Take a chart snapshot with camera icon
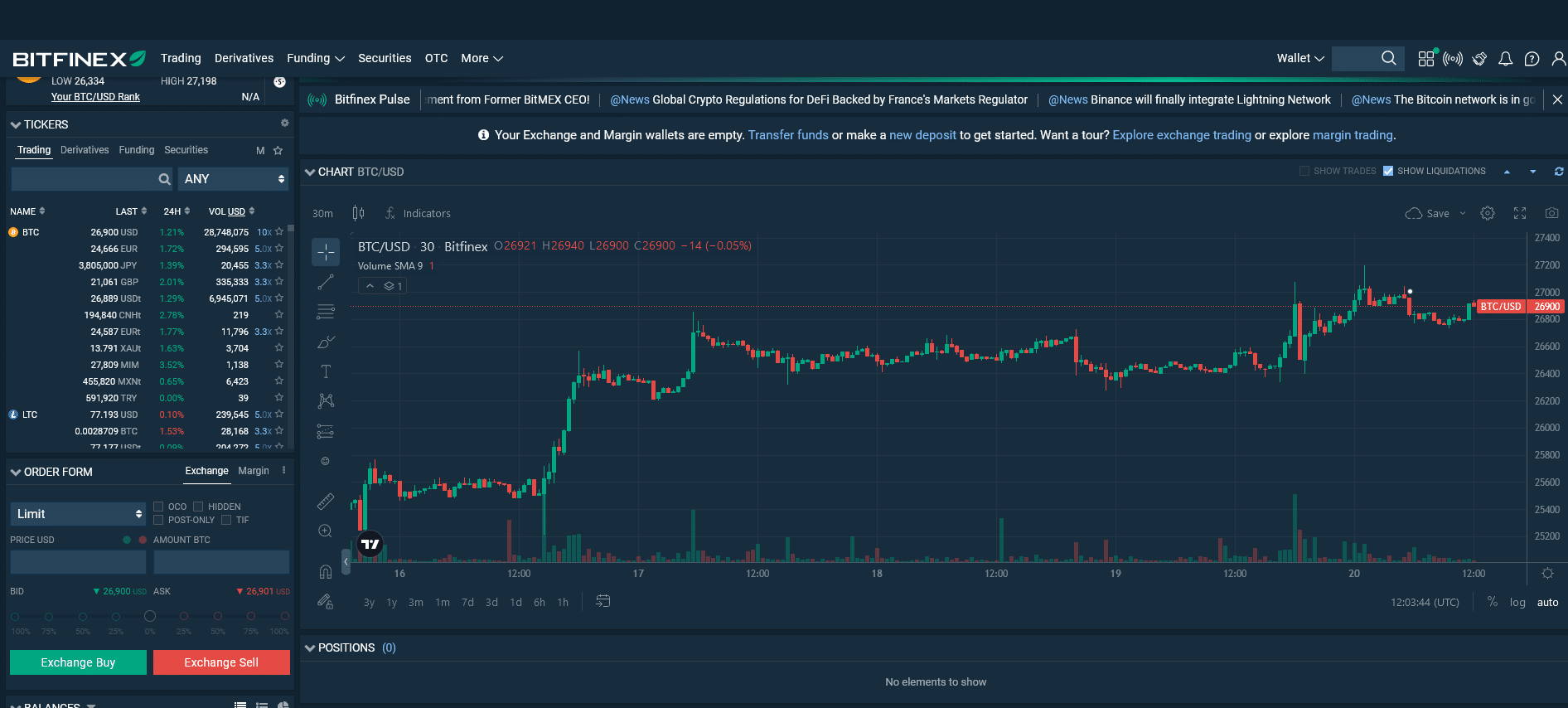The width and height of the screenshot is (1568, 708). click(1552, 213)
